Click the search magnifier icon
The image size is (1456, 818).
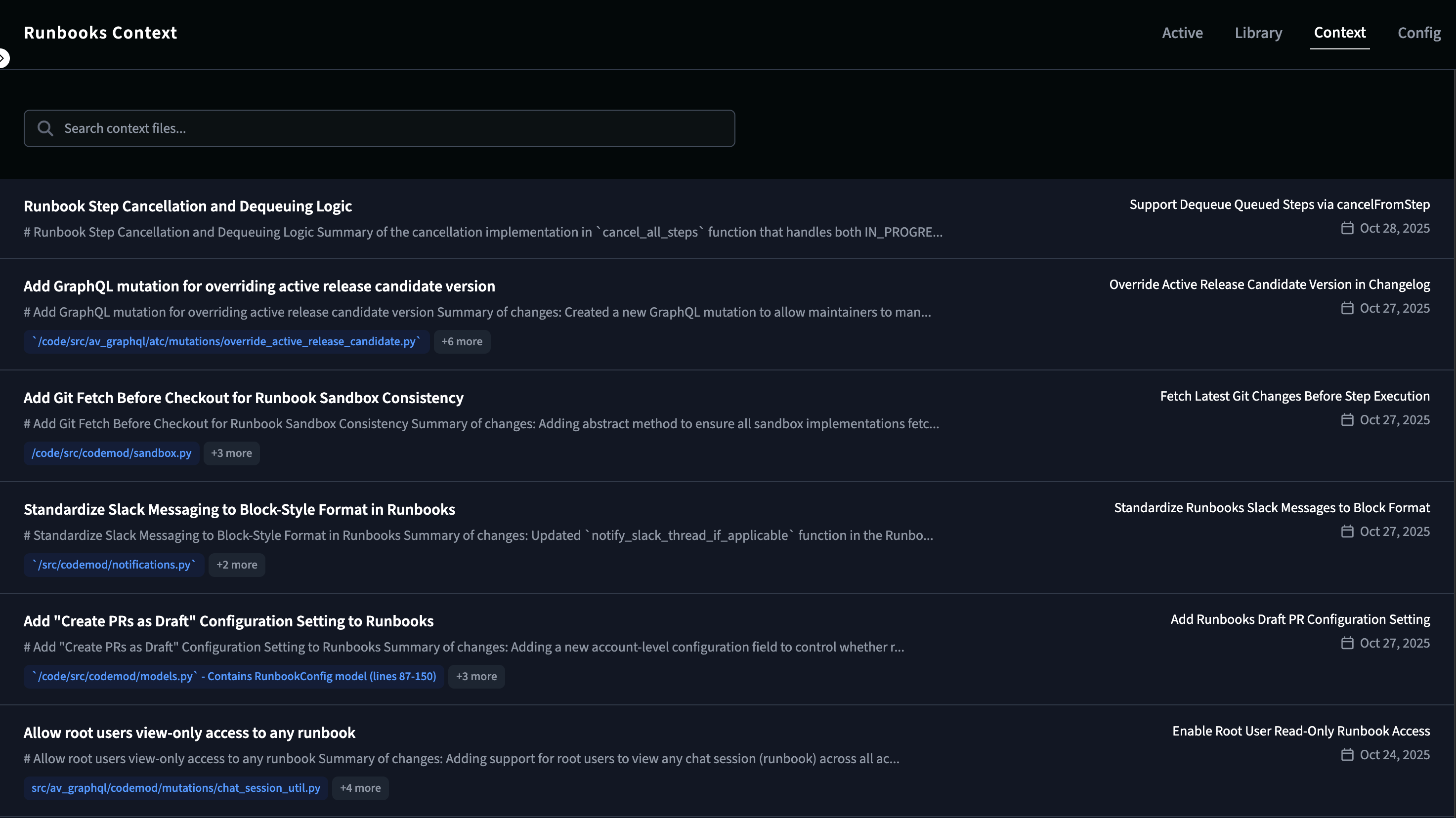pos(45,129)
